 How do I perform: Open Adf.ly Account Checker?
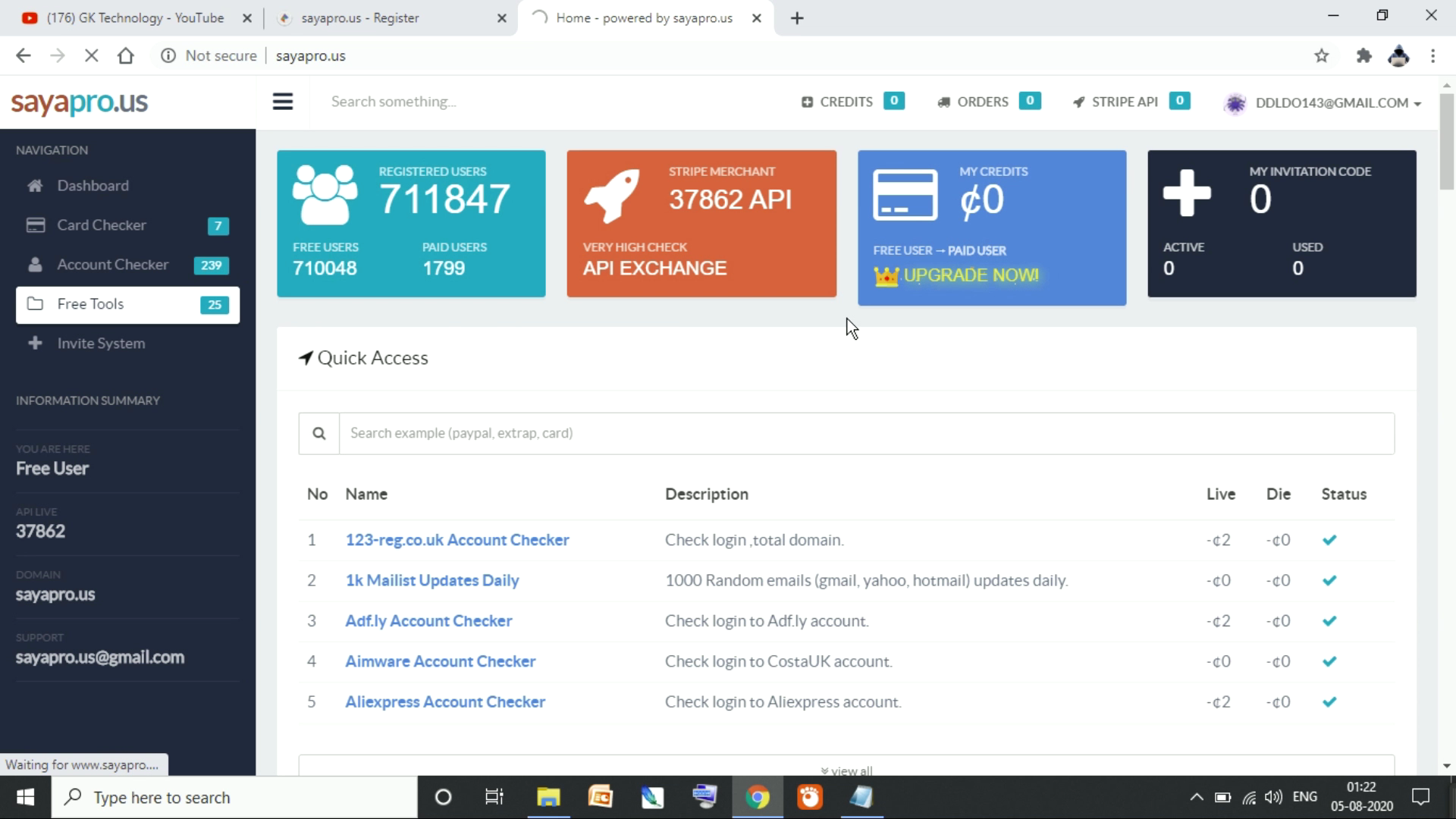(428, 621)
